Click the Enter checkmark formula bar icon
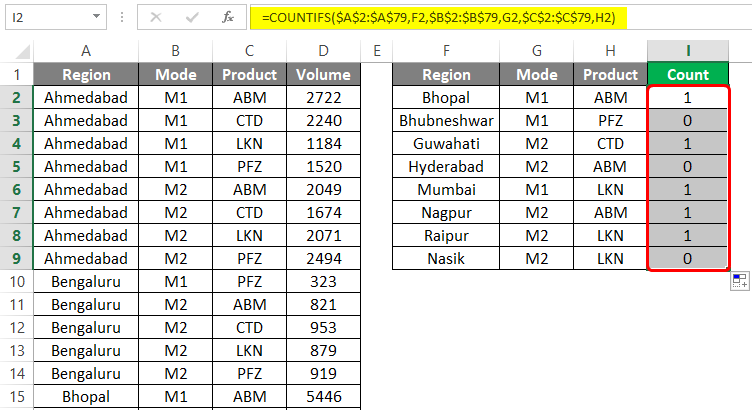Viewport: 752px width, 410px height. click(189, 17)
